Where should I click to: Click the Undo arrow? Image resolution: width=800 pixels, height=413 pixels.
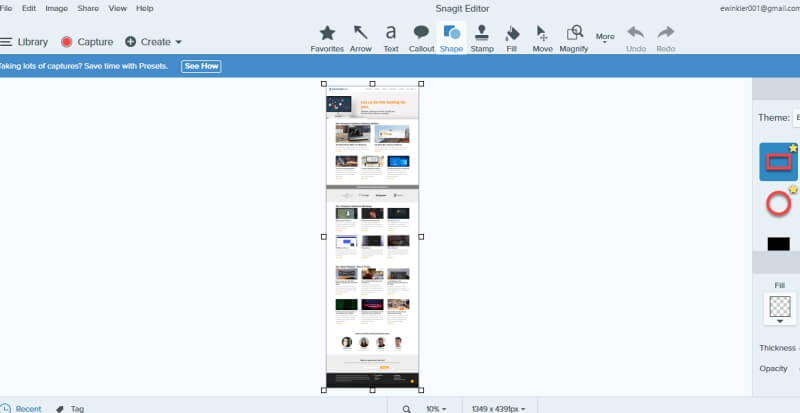point(636,36)
